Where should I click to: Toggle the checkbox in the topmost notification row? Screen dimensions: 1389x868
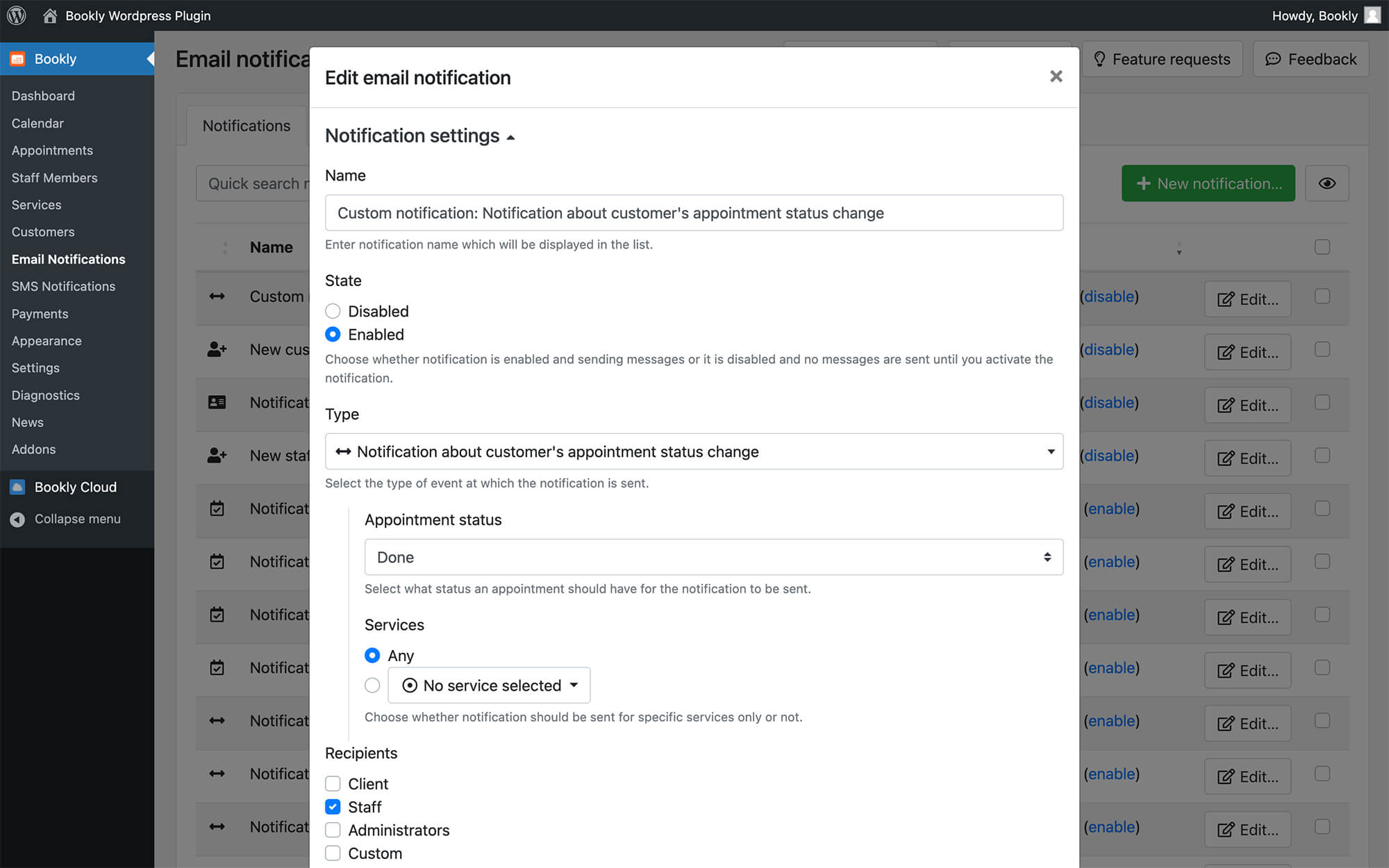(1322, 296)
